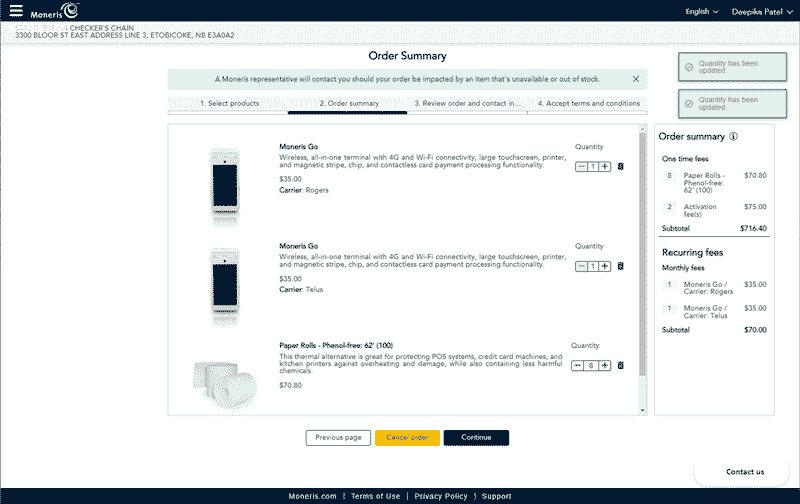Click the product list vertical scrollbar
The width and height of the screenshot is (800, 504).
click(x=642, y=255)
